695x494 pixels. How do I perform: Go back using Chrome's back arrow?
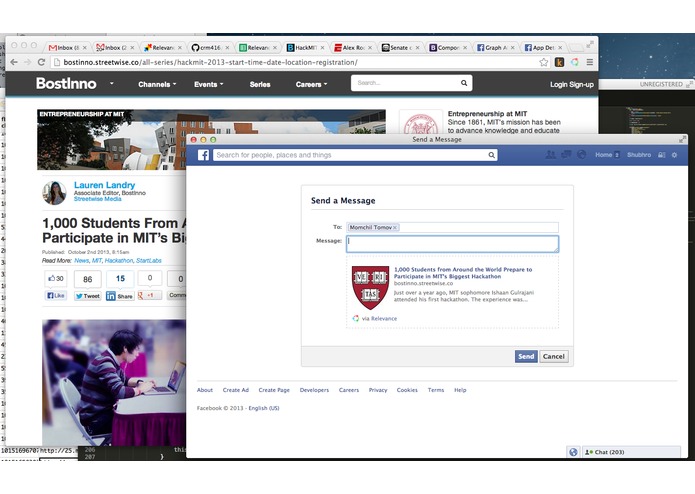click(x=14, y=62)
